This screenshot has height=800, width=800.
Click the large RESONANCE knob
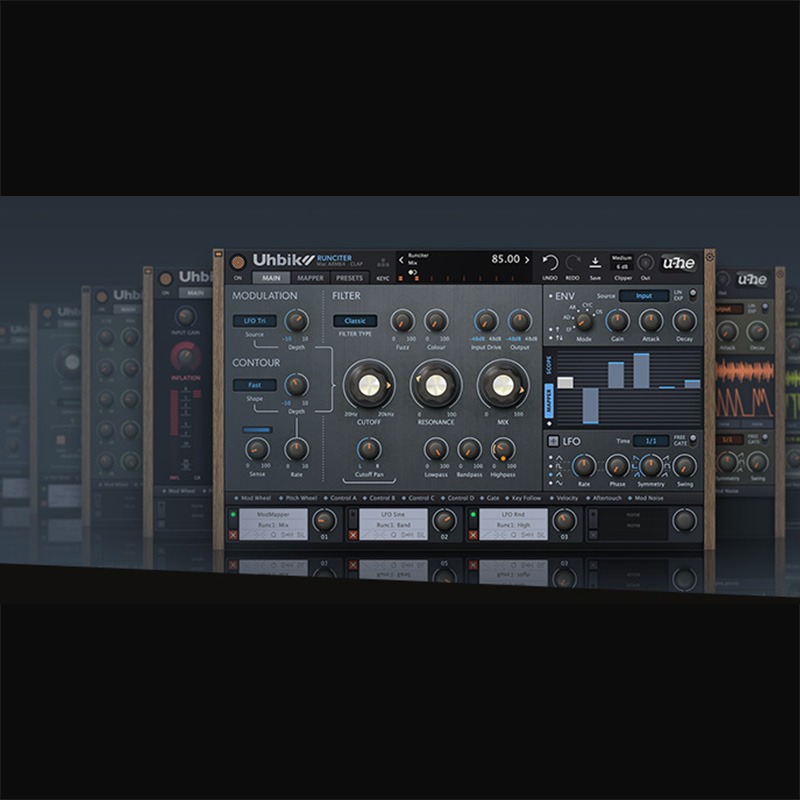click(x=436, y=385)
